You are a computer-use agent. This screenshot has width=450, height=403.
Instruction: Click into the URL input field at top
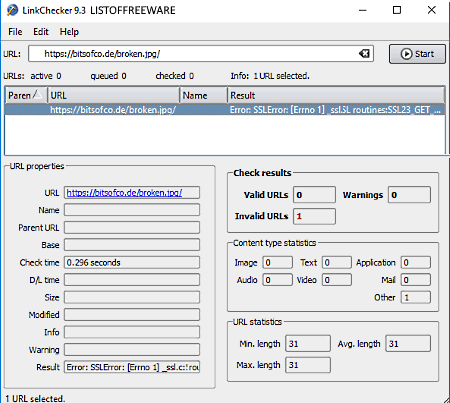[x=193, y=54]
